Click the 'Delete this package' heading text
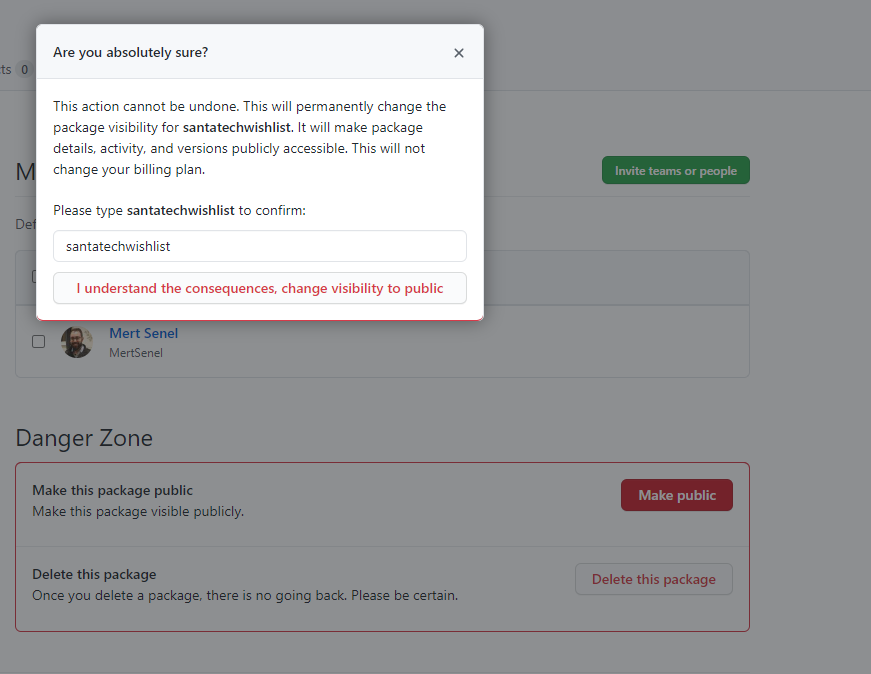This screenshot has height=674, width=871. [94, 574]
